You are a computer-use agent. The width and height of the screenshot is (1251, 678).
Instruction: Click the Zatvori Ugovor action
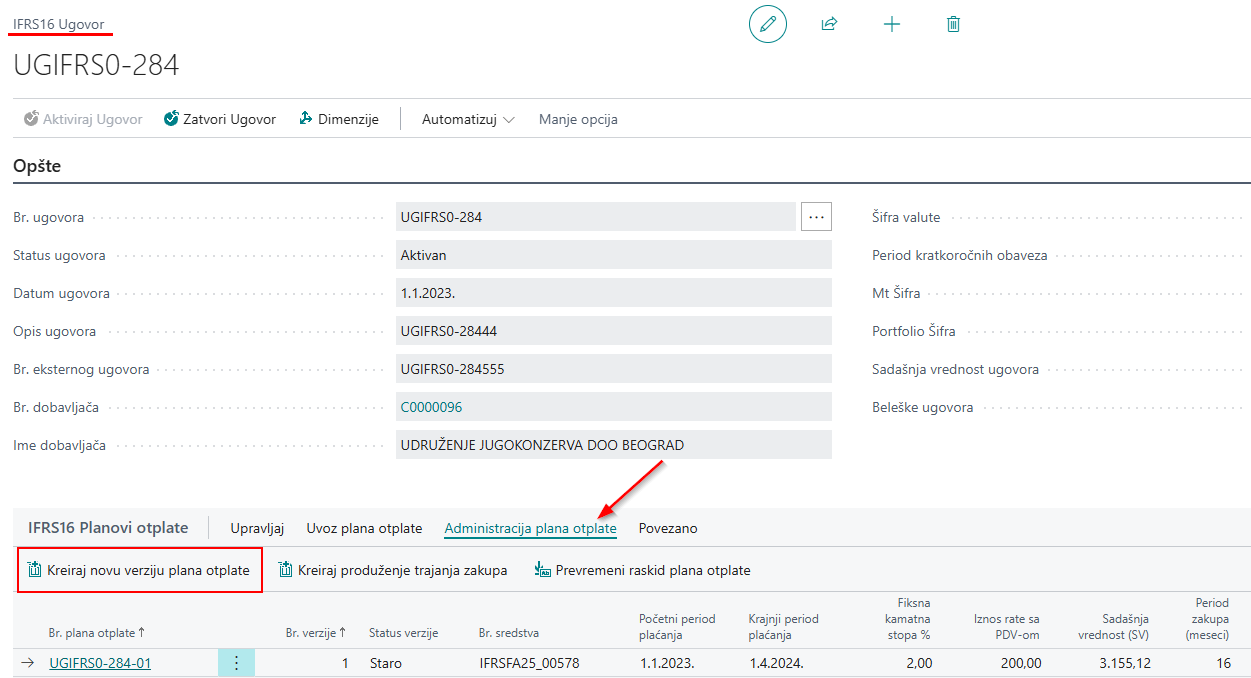pyautogui.click(x=220, y=119)
